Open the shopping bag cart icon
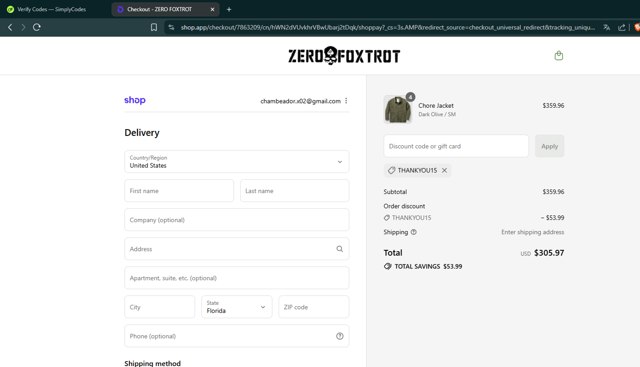 tap(559, 56)
